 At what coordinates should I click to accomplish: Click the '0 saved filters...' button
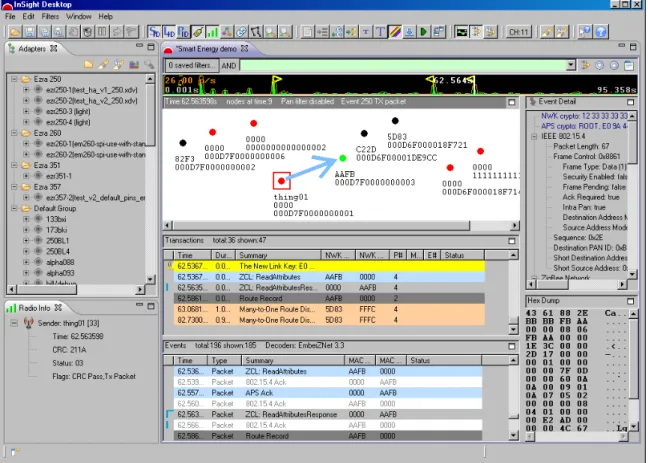tap(192, 65)
